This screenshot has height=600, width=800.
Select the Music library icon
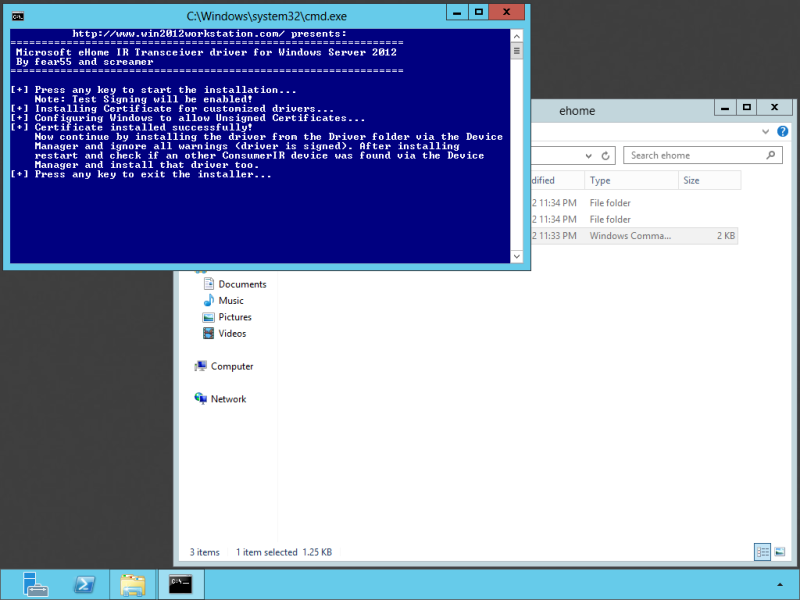pyautogui.click(x=208, y=300)
